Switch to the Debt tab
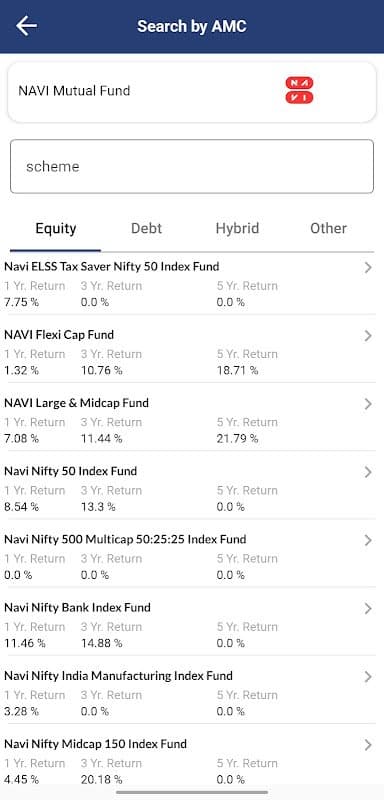384x800 pixels. [x=146, y=228]
